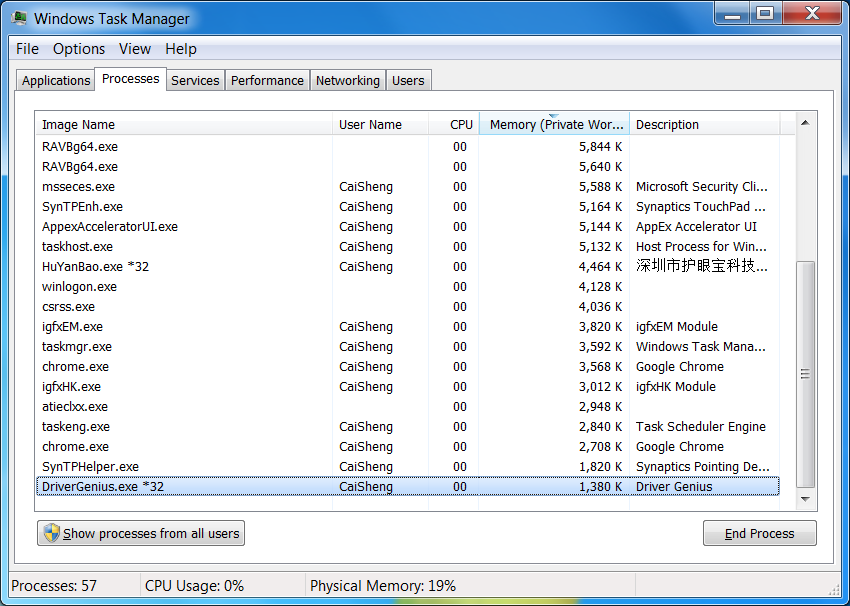Open the File menu

(x=27, y=49)
